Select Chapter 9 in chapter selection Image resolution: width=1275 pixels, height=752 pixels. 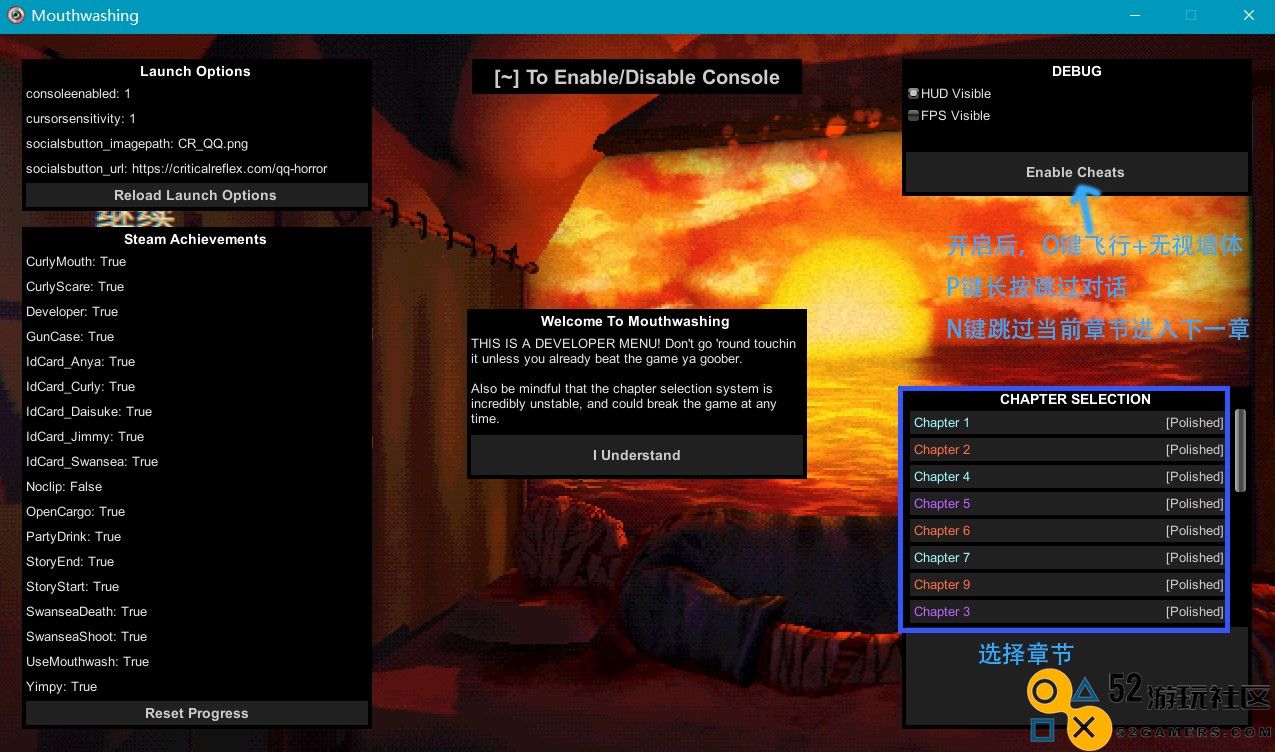(1068, 585)
